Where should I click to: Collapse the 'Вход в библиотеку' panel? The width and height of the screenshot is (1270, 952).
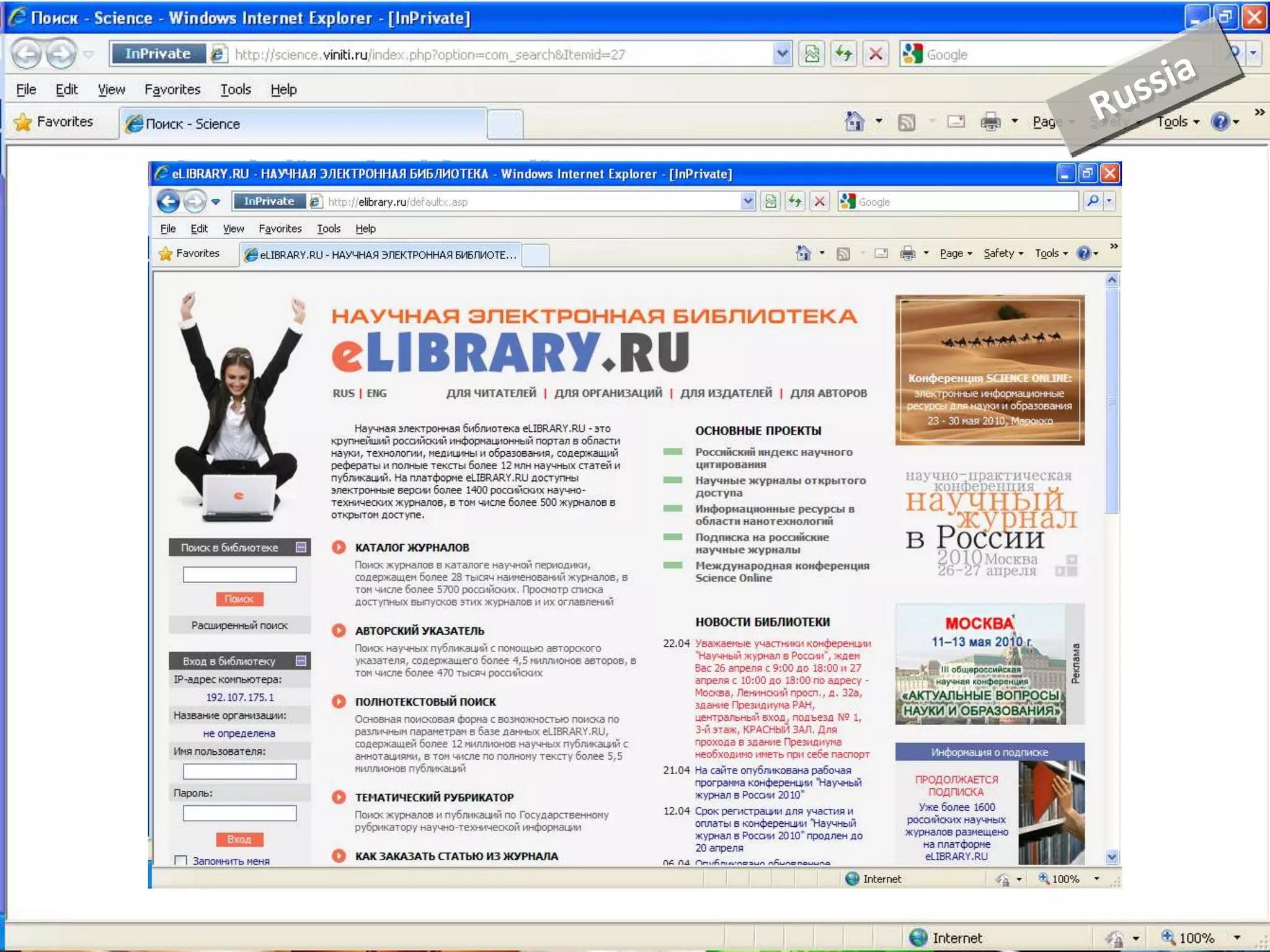[x=301, y=661]
